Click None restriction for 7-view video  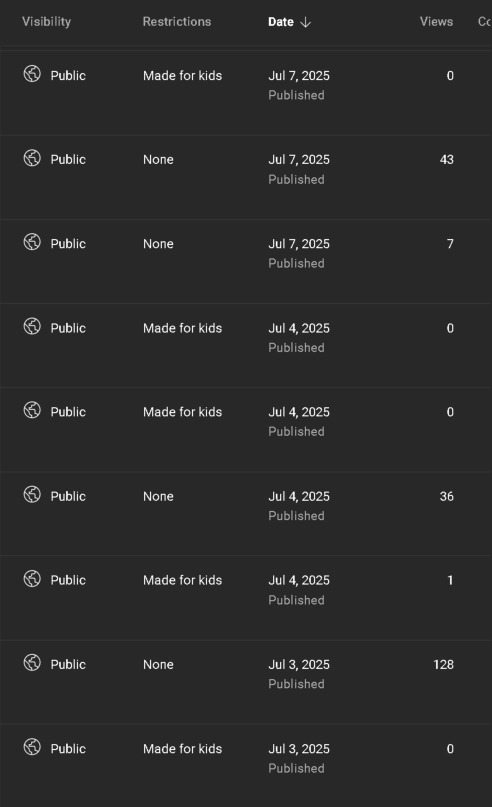pos(158,244)
